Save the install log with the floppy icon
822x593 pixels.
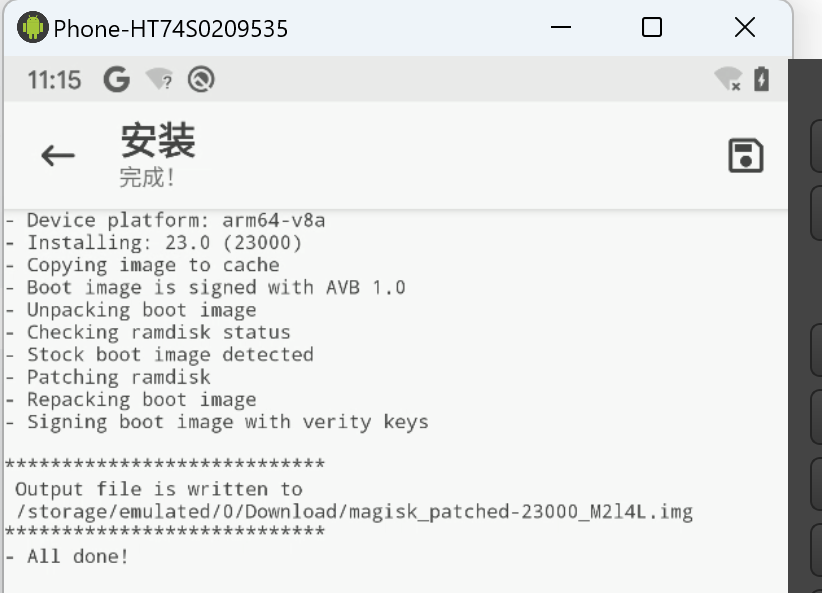tap(745, 156)
